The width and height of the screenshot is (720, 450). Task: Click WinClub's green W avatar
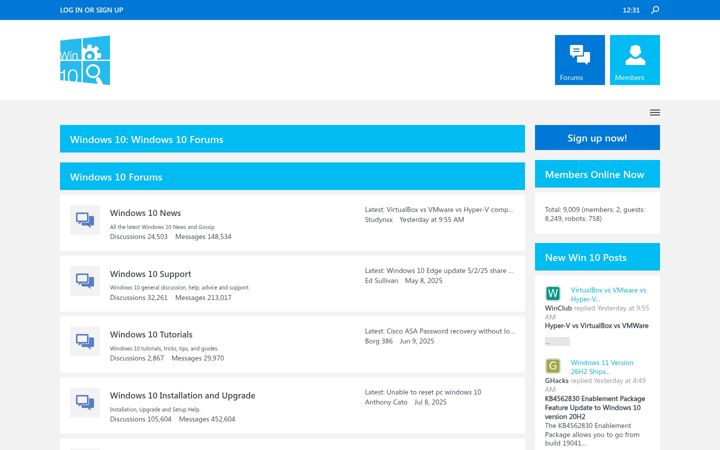[x=553, y=293]
